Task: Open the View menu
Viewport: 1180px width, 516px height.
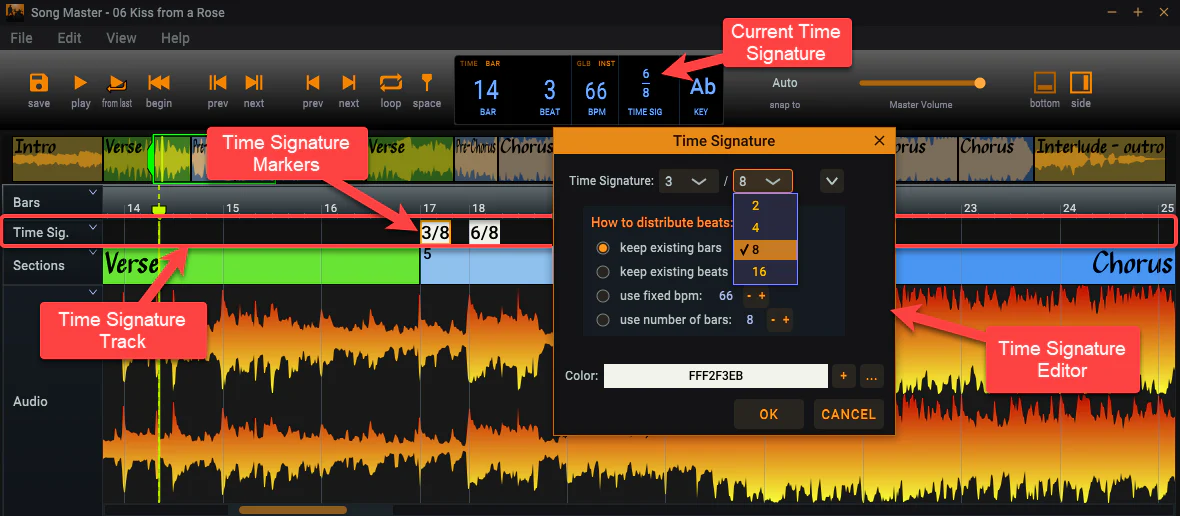Action: (x=121, y=38)
